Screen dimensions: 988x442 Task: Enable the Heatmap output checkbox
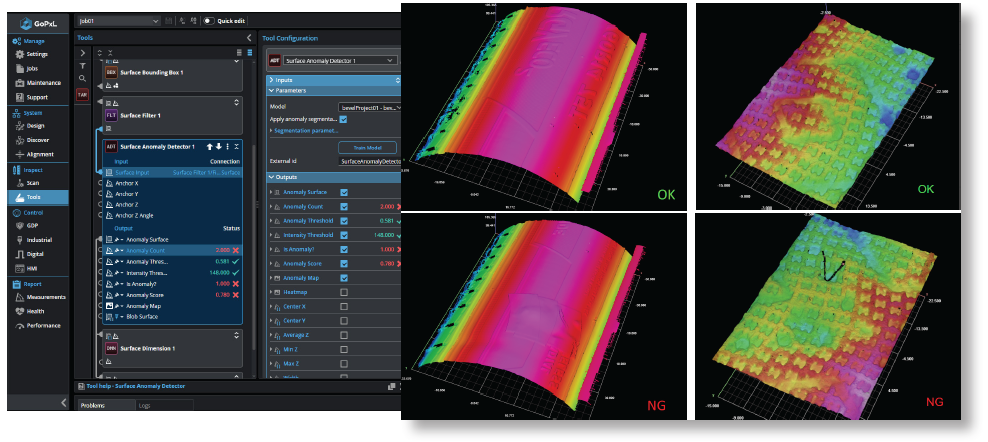344,292
